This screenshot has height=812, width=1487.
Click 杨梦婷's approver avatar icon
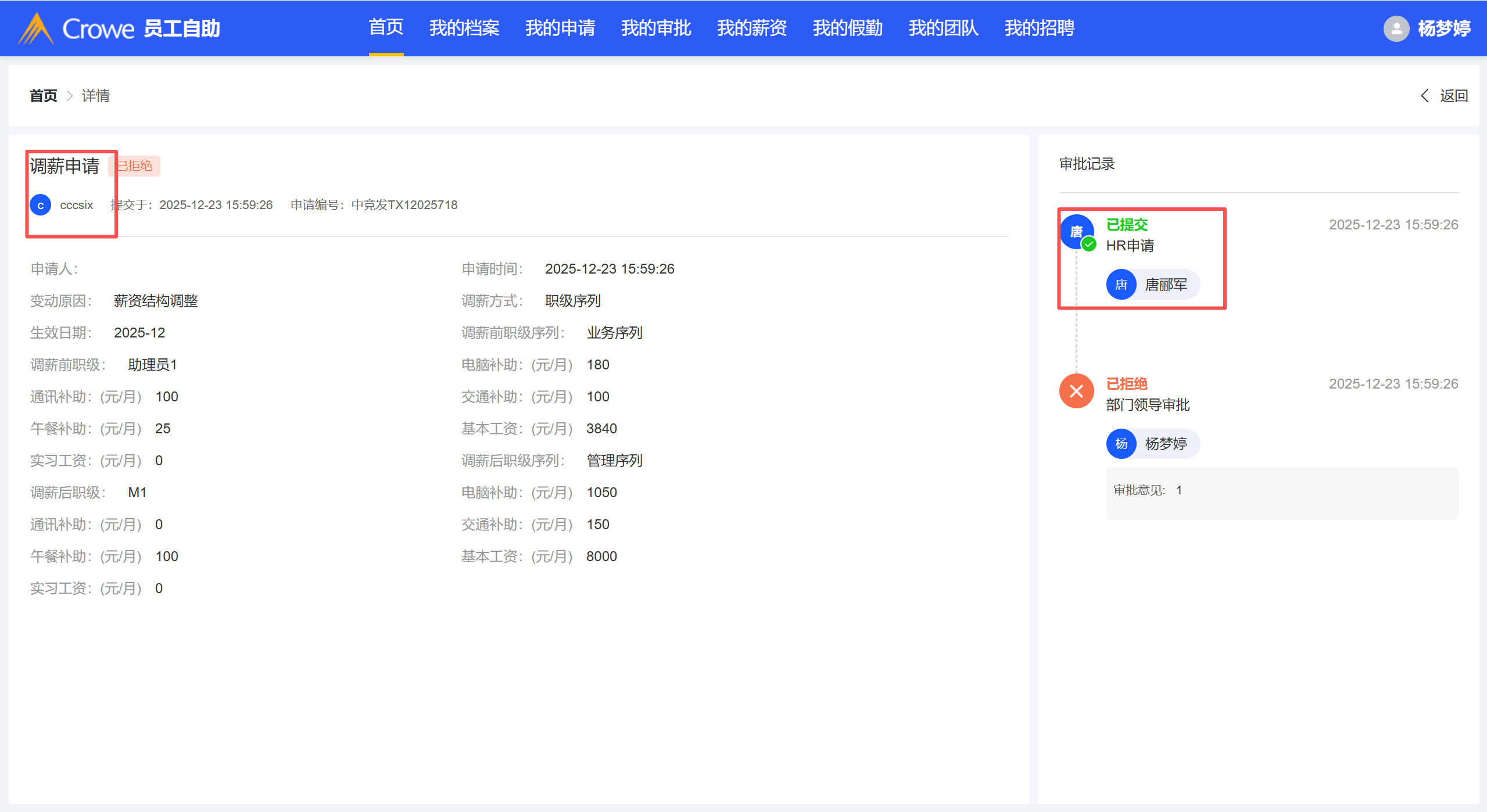tap(1121, 444)
